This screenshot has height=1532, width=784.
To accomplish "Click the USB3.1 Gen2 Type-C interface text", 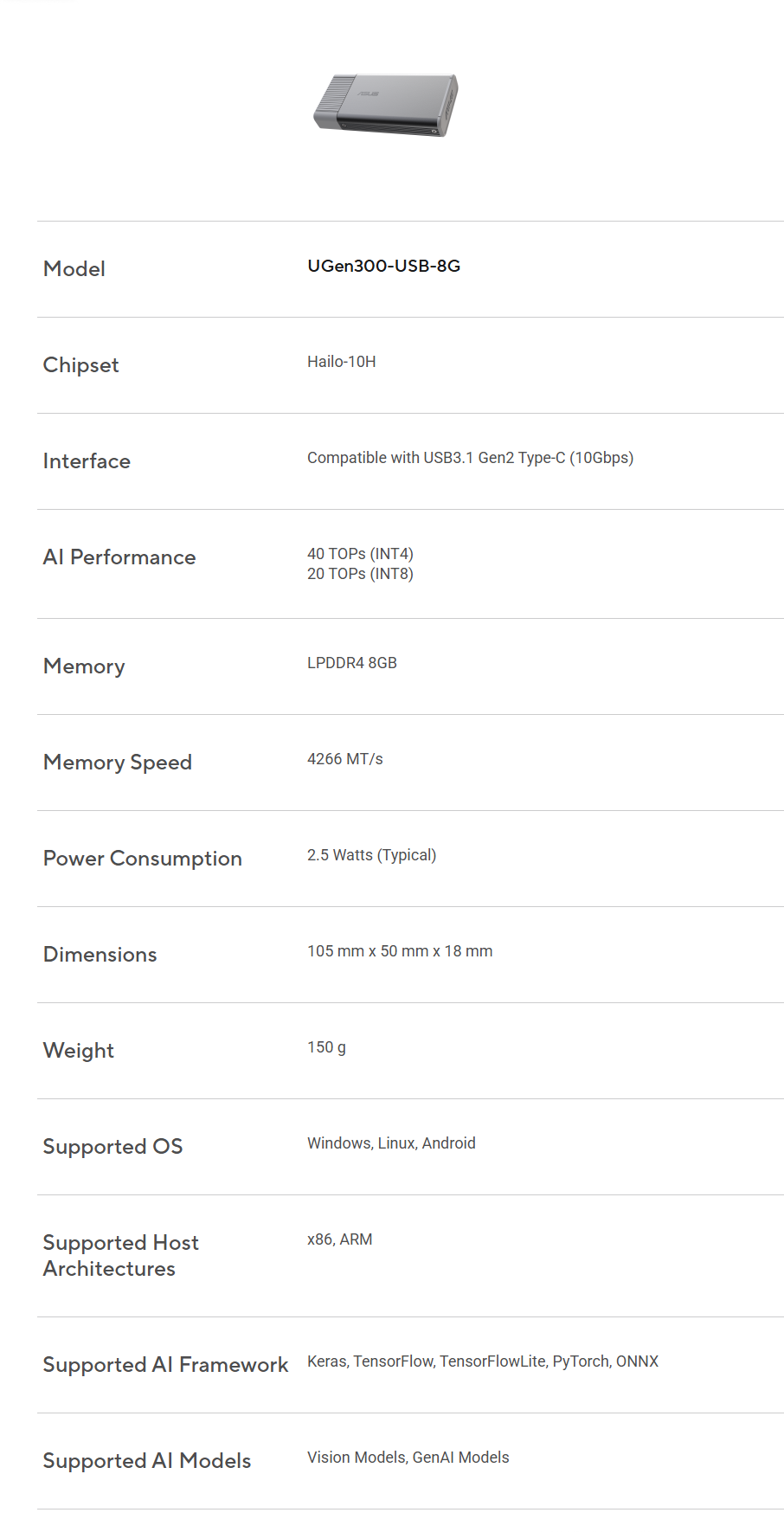I will [x=470, y=458].
